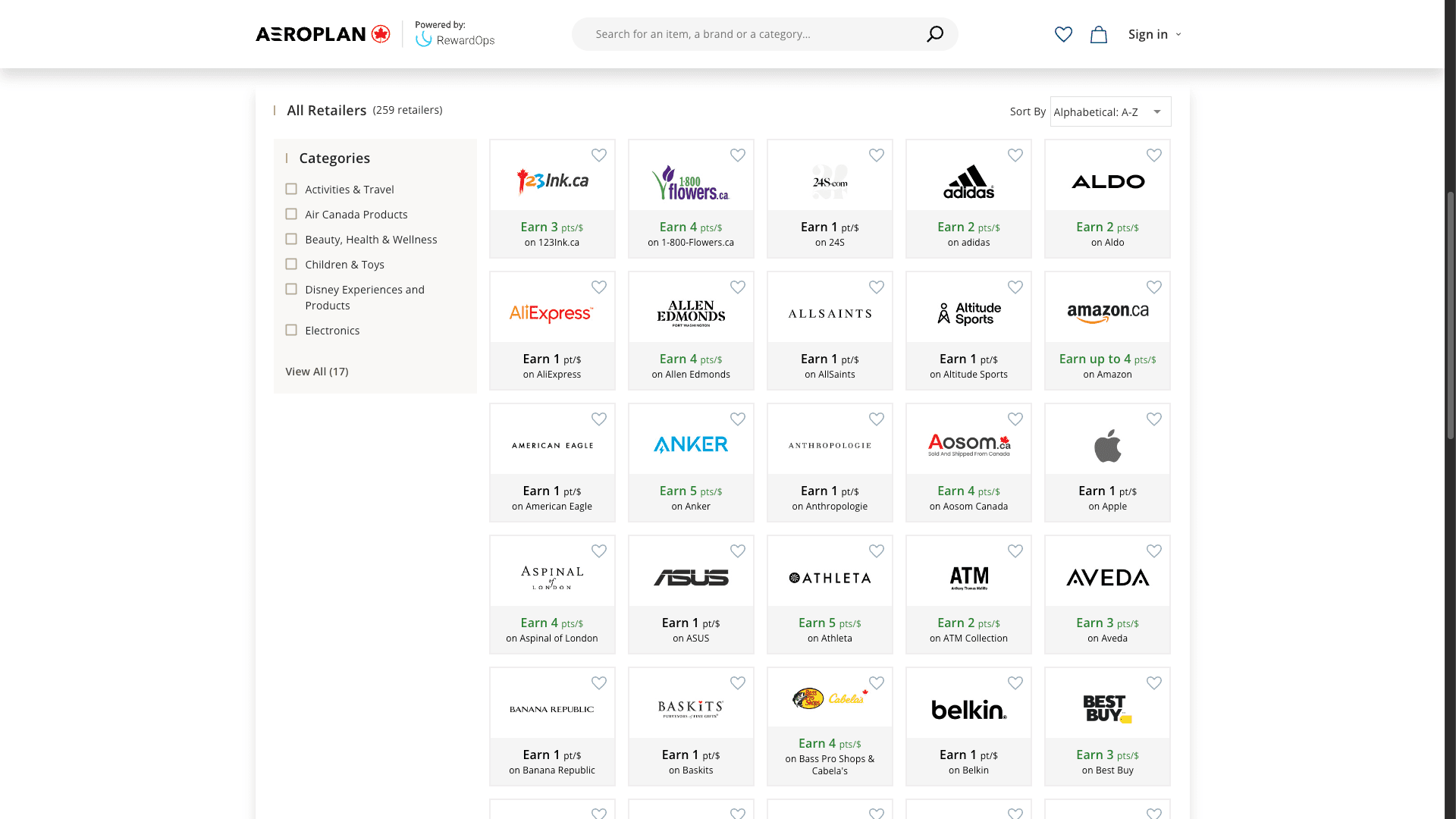Open the Sort By Alphabetical dropdown

1110,111
